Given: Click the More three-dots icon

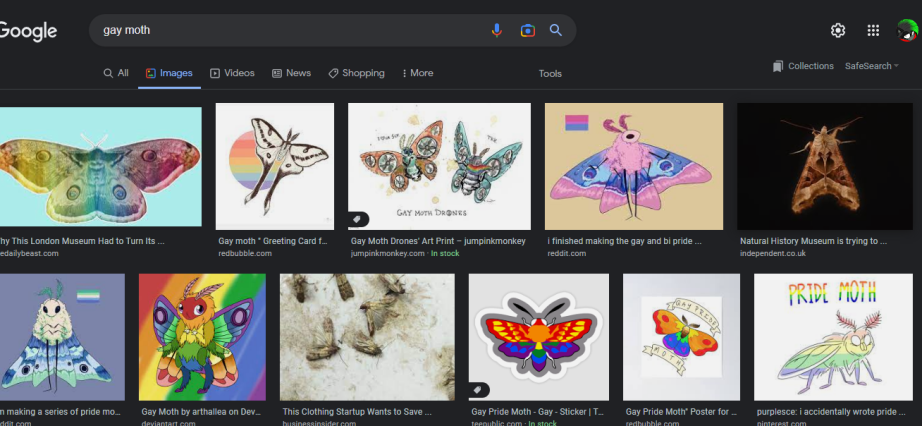Looking at the screenshot, I should [404, 74].
